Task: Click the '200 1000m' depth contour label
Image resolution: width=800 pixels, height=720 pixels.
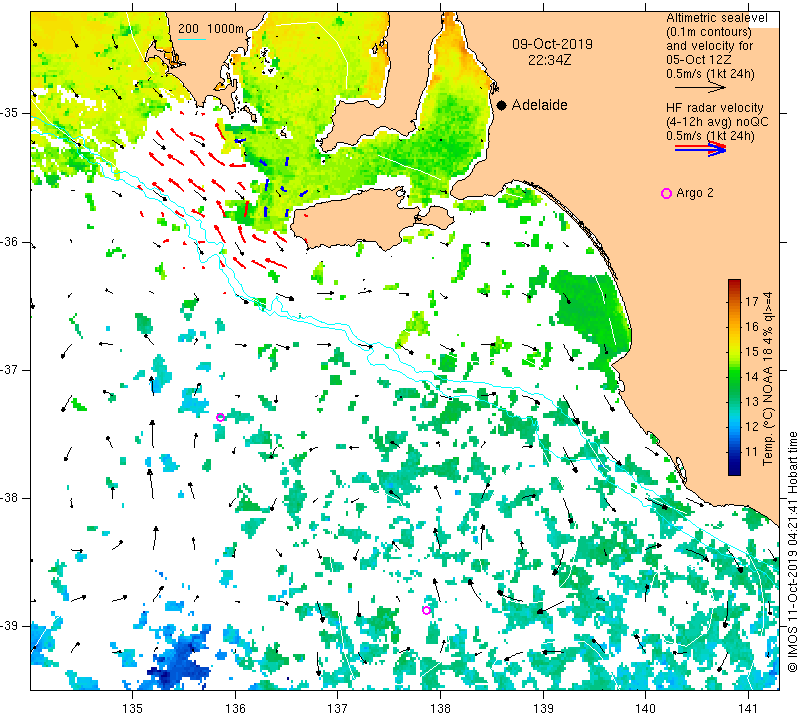Action: click(x=211, y=29)
